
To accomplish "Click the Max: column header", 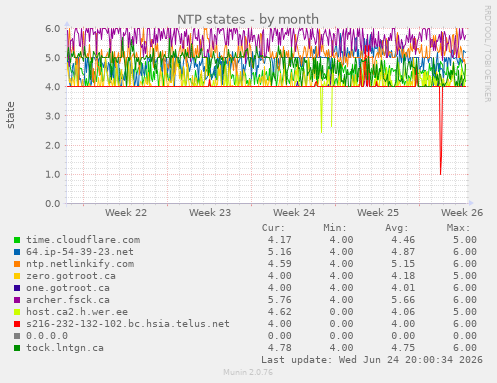I will (458, 228).
